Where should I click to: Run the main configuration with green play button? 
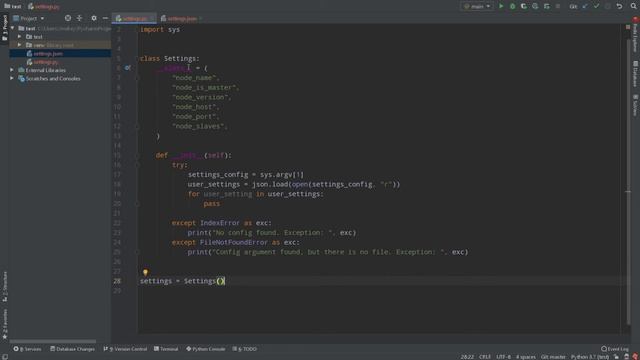[x=501, y=6]
